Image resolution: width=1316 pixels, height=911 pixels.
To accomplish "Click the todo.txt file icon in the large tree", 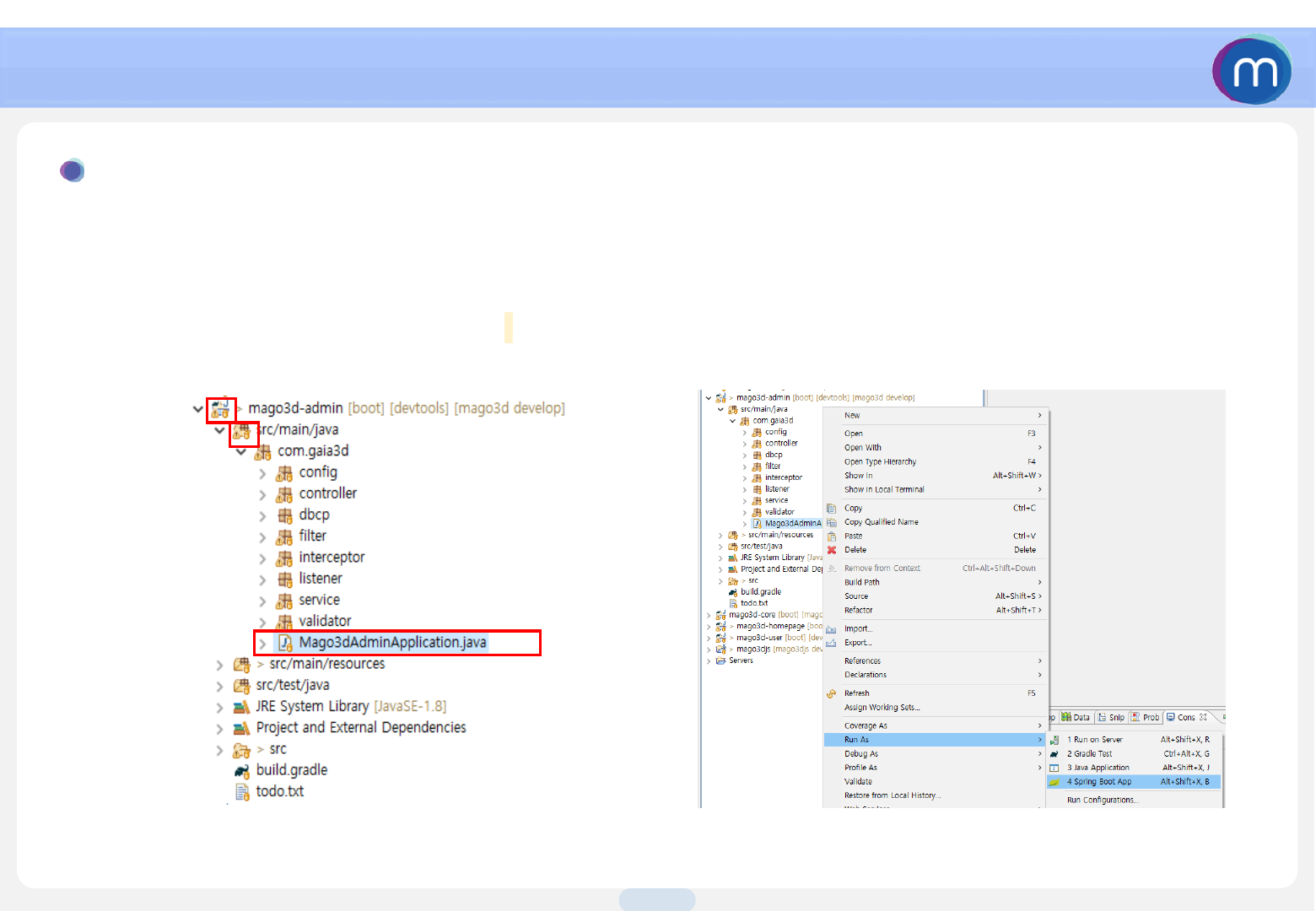I will click(242, 792).
